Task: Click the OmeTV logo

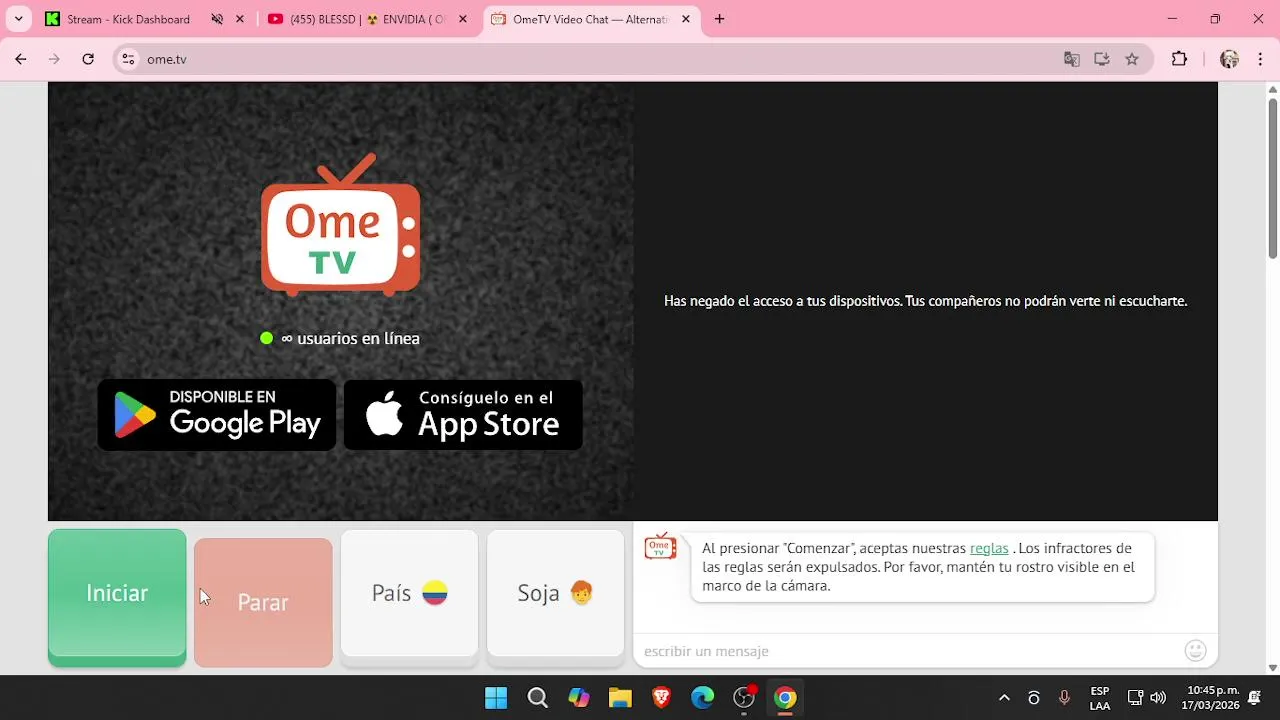Action: click(x=340, y=225)
